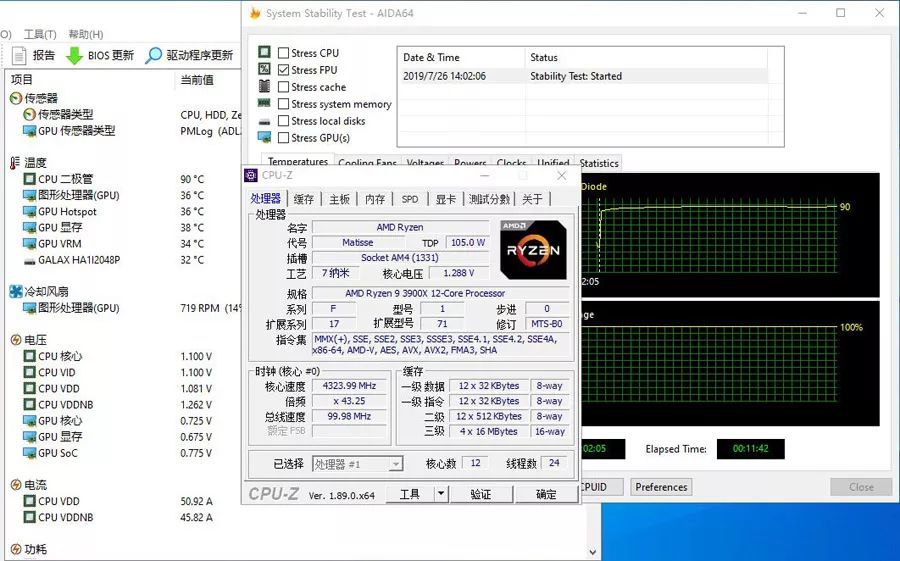Click the green BIOS 更新 download arrow icon

[x=74, y=55]
